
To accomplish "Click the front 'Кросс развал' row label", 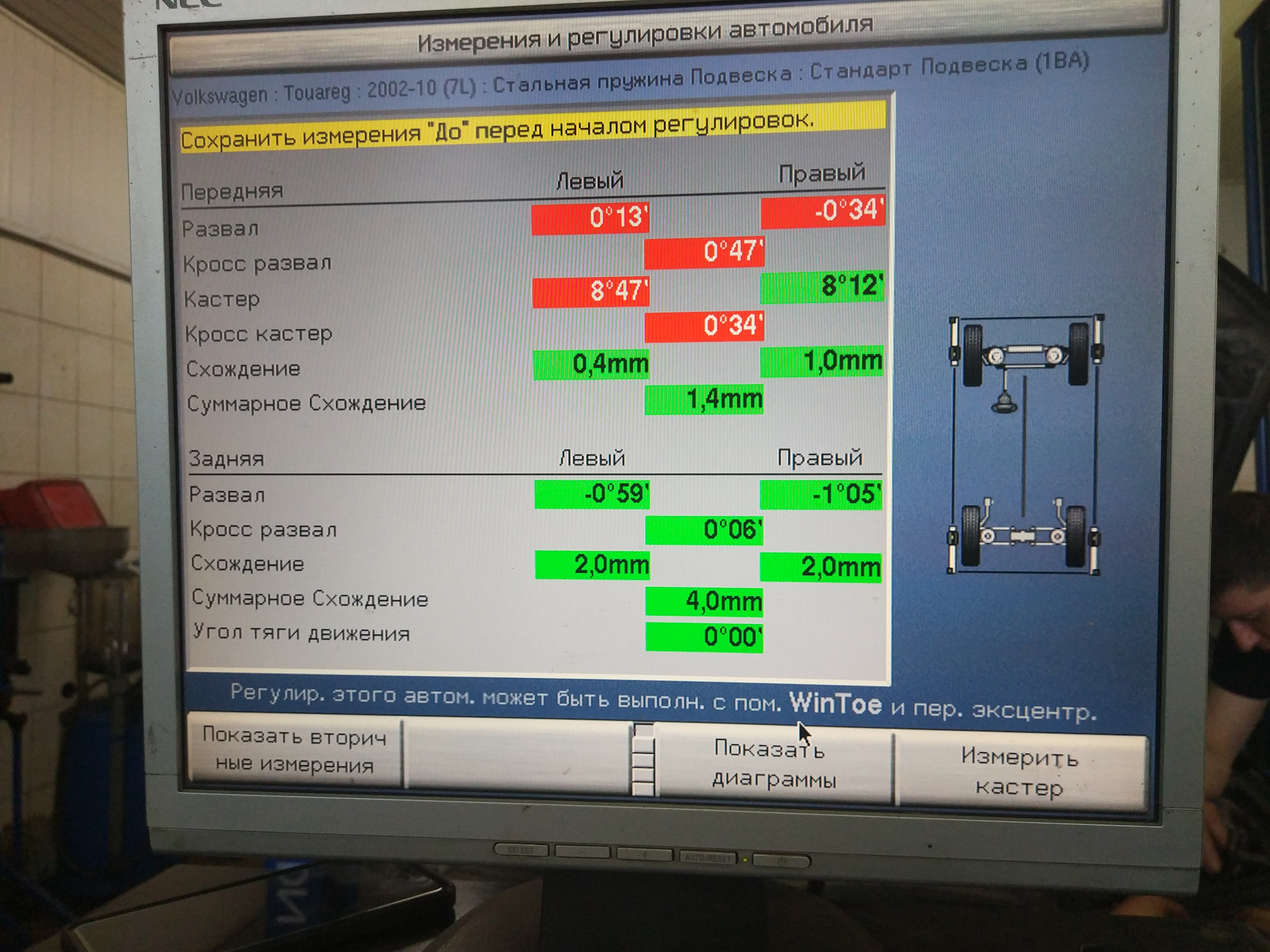I will click(257, 264).
